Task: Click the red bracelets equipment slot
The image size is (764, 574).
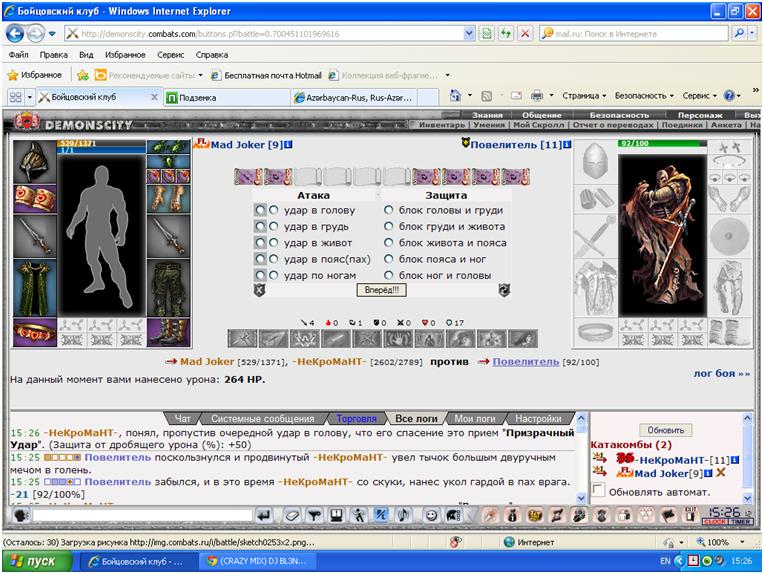Action: 35,199
